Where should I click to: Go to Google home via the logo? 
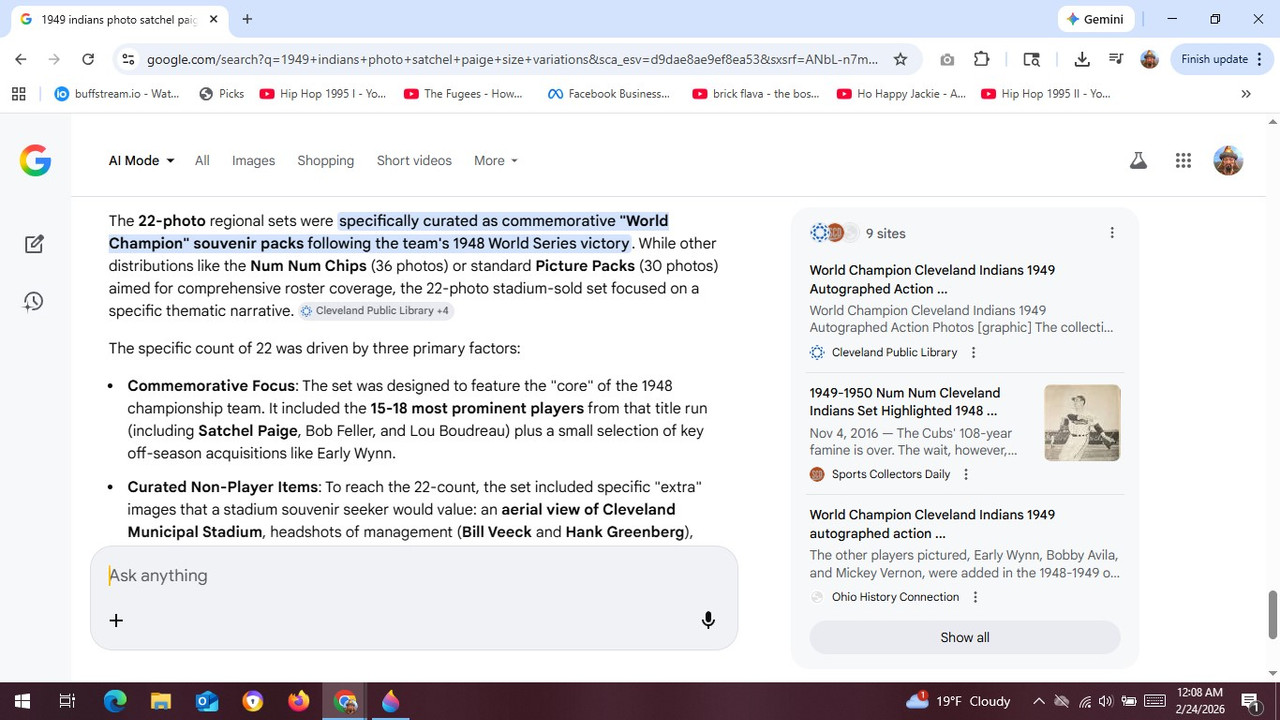(35, 160)
